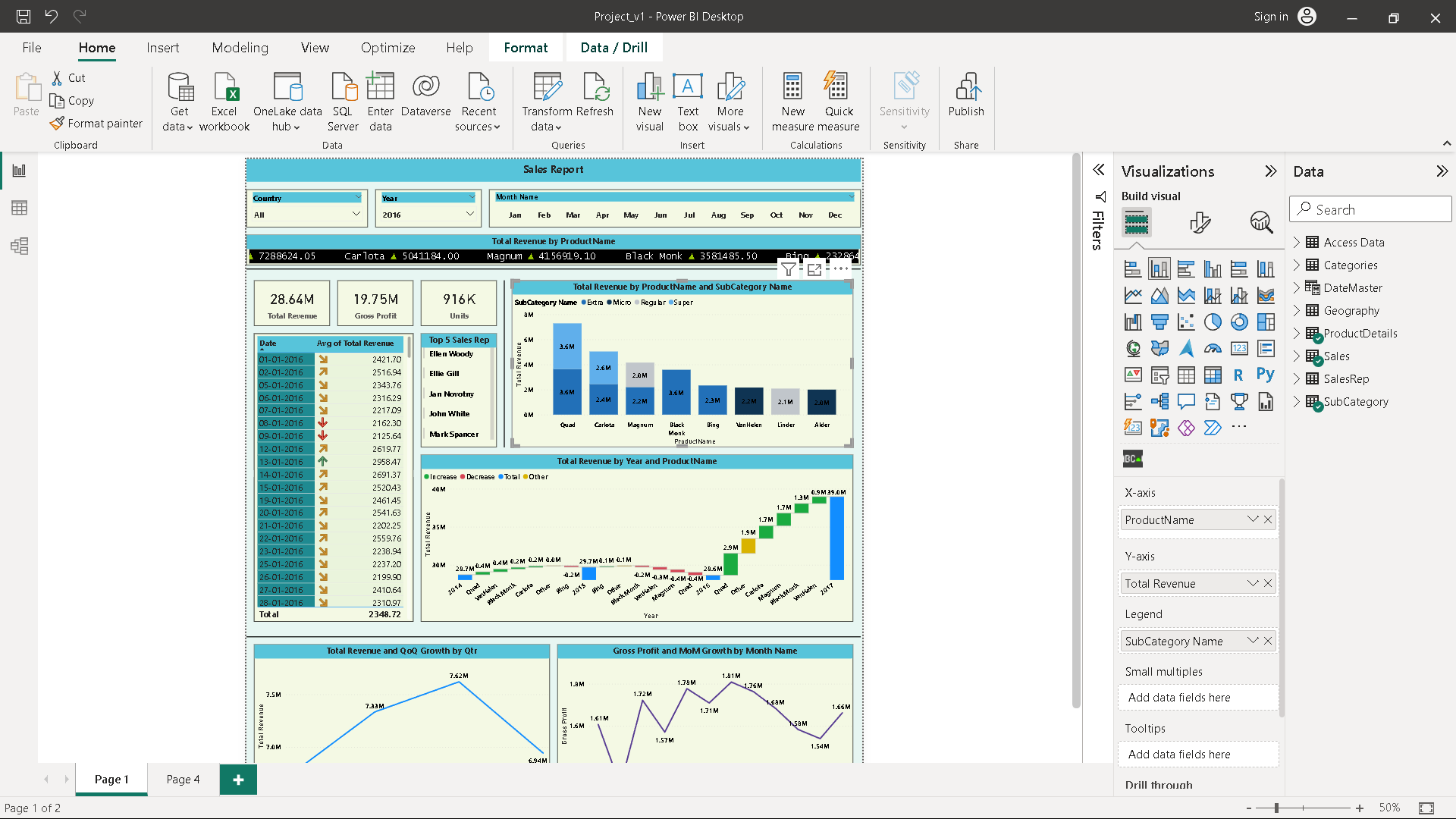Viewport: 1456px width, 819px height.
Task: Click Sign in at top right
Action: pyautogui.click(x=1270, y=16)
